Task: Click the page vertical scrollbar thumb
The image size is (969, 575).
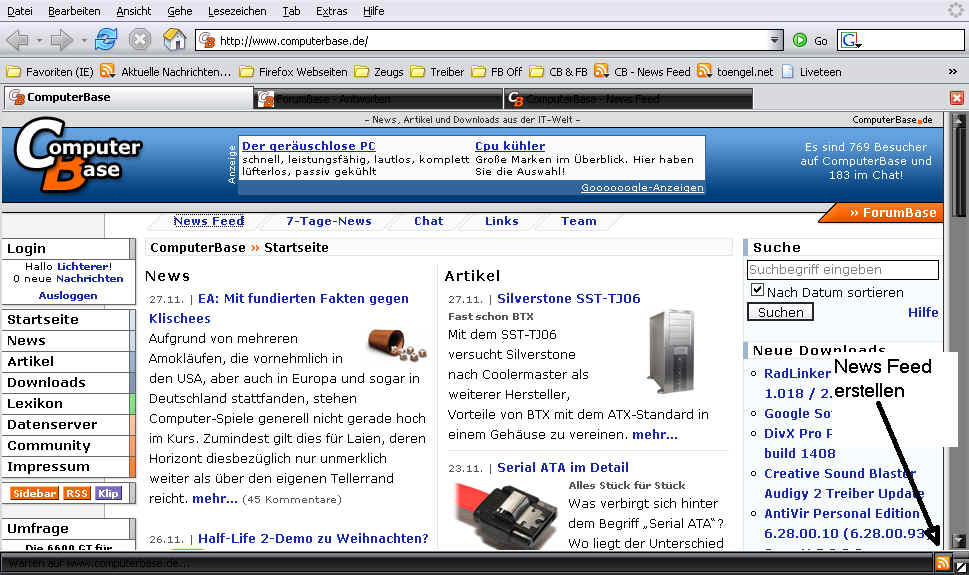Action: 958,172
